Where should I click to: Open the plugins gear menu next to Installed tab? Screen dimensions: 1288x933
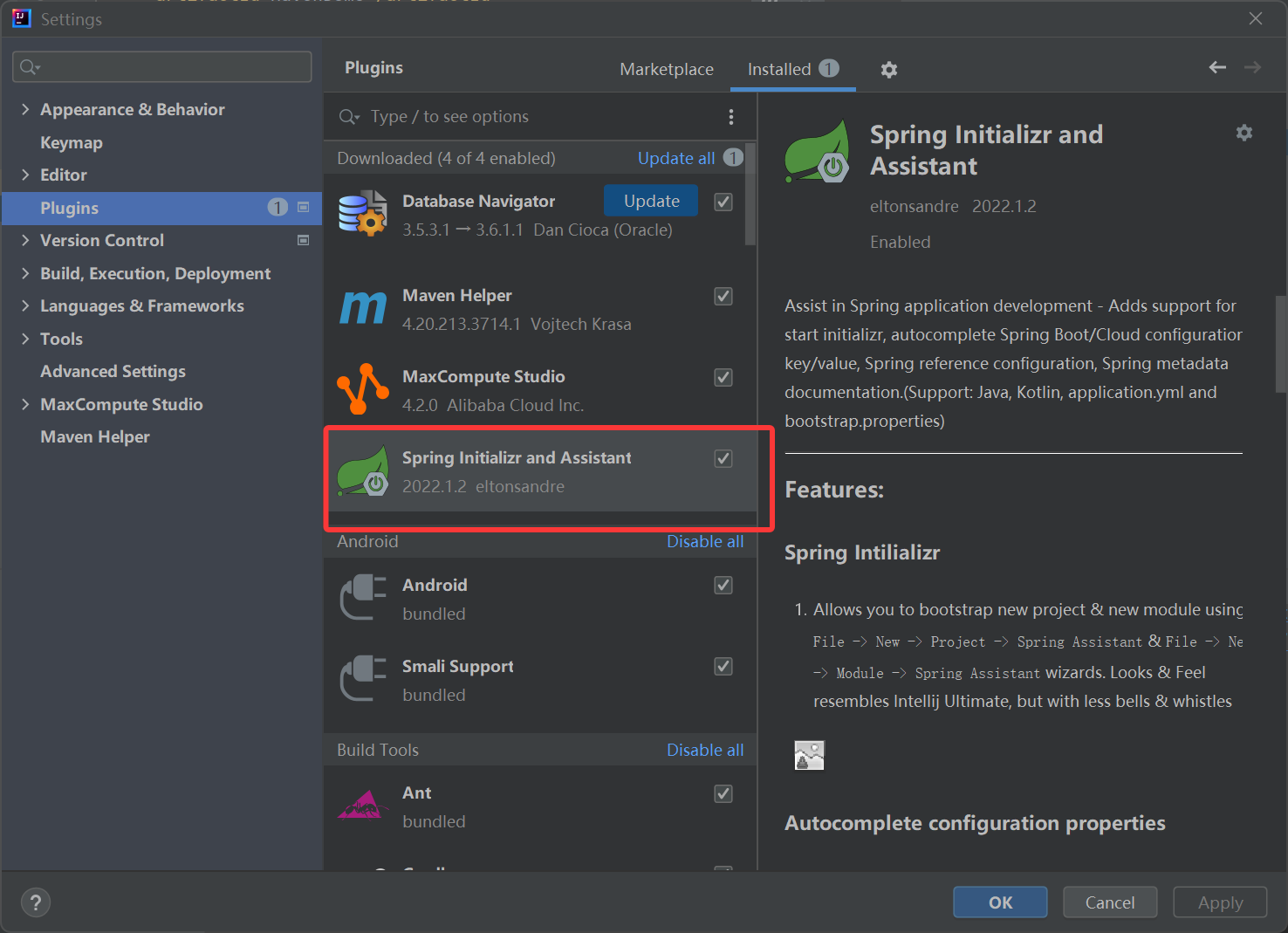889,70
